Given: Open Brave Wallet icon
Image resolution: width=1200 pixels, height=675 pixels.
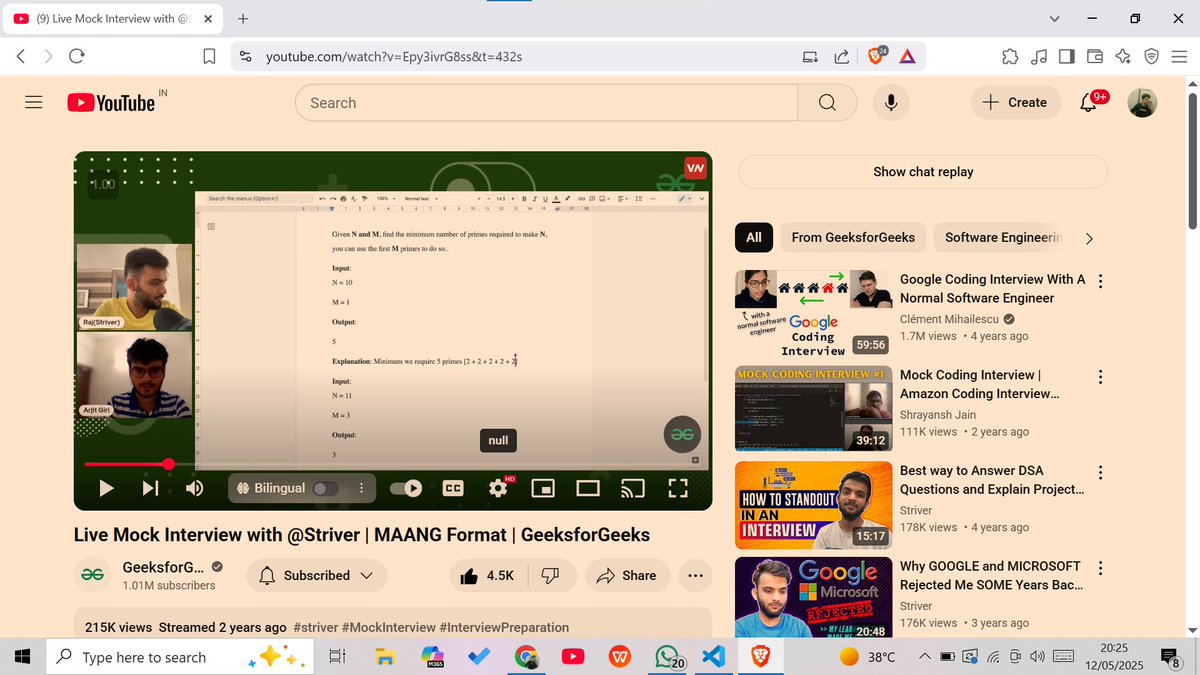Looking at the screenshot, I should coord(1095,57).
